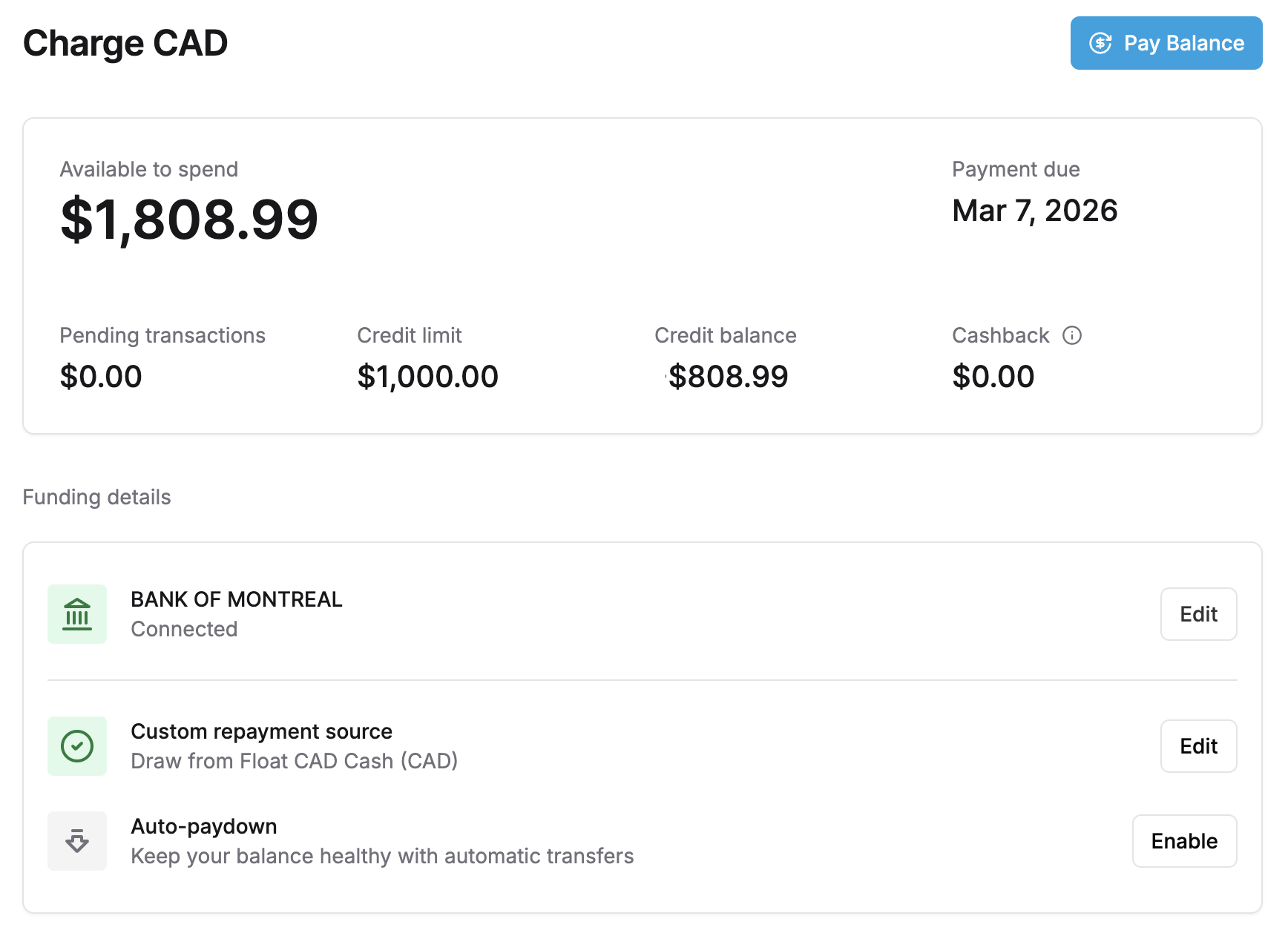Click the Funding details heading
Screen dimensions: 1288x936
coord(96,497)
